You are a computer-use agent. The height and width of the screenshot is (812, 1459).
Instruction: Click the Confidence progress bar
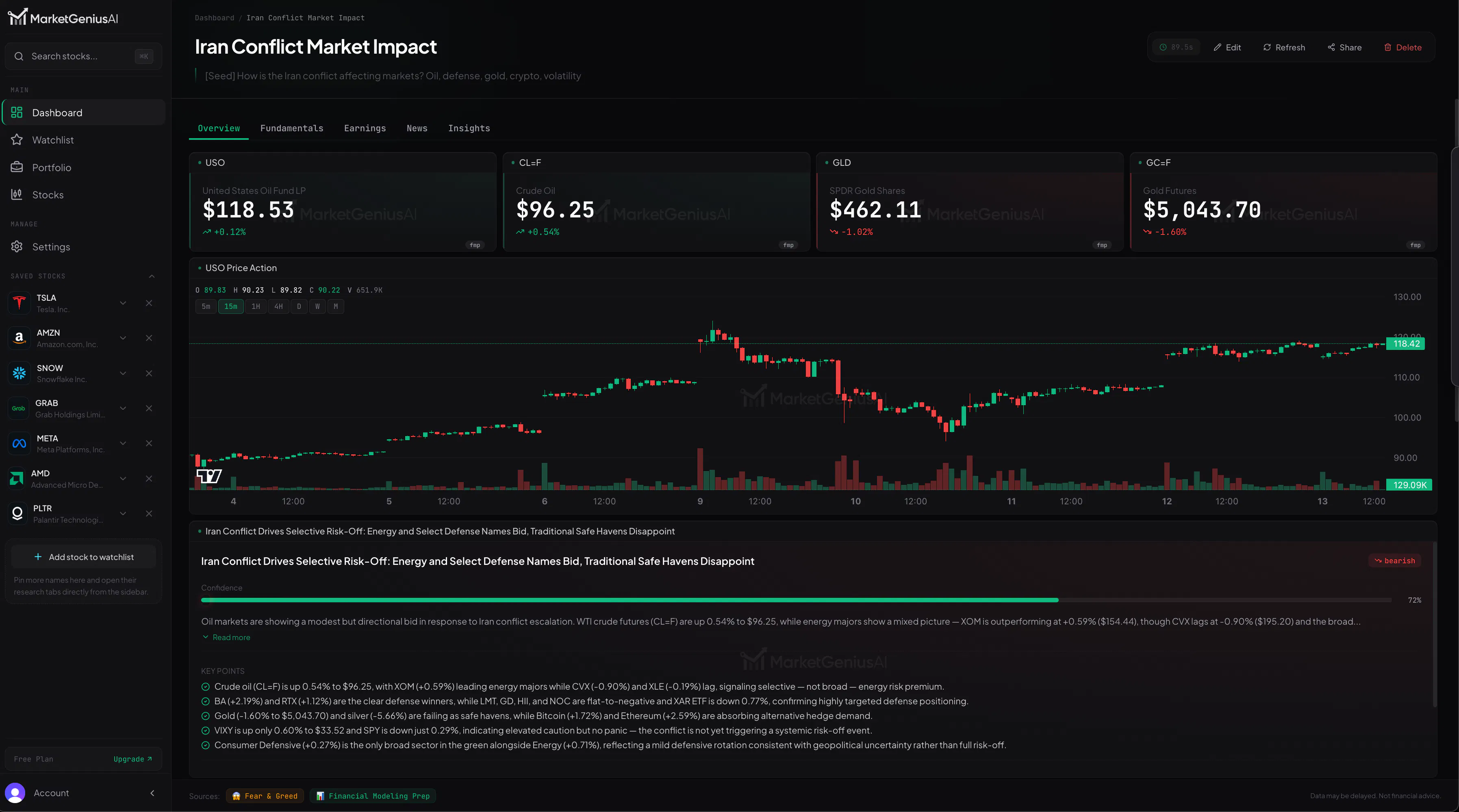pyautogui.click(x=796, y=600)
